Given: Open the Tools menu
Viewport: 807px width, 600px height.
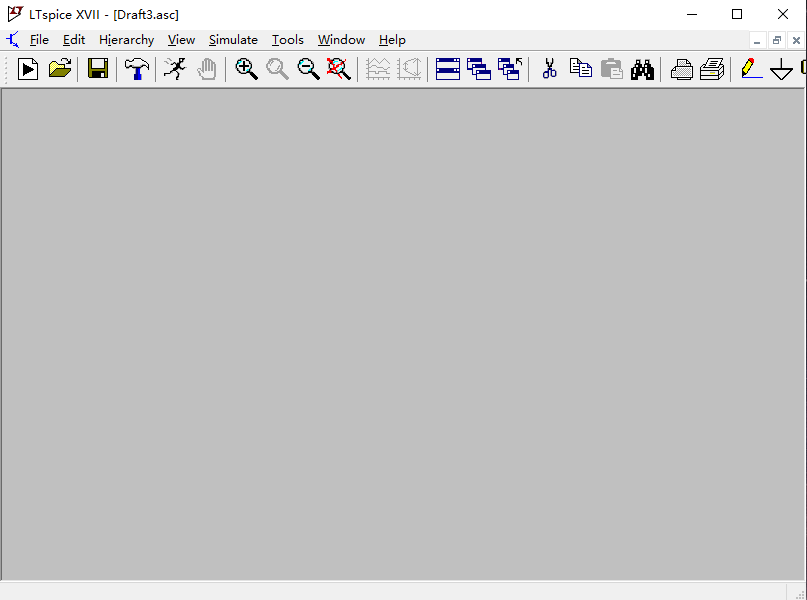Looking at the screenshot, I should [x=288, y=40].
